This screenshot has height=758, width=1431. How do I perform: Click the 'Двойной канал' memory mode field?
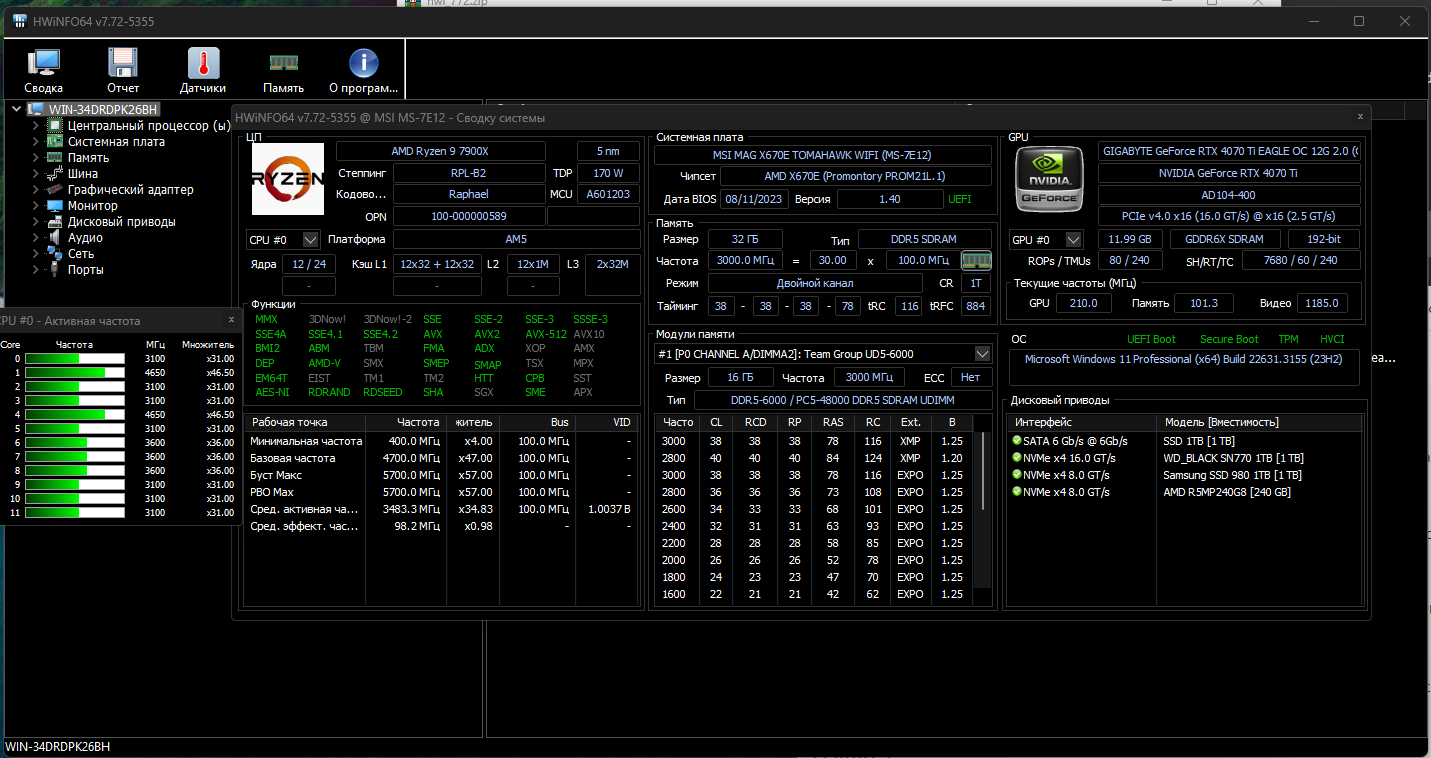tap(816, 283)
